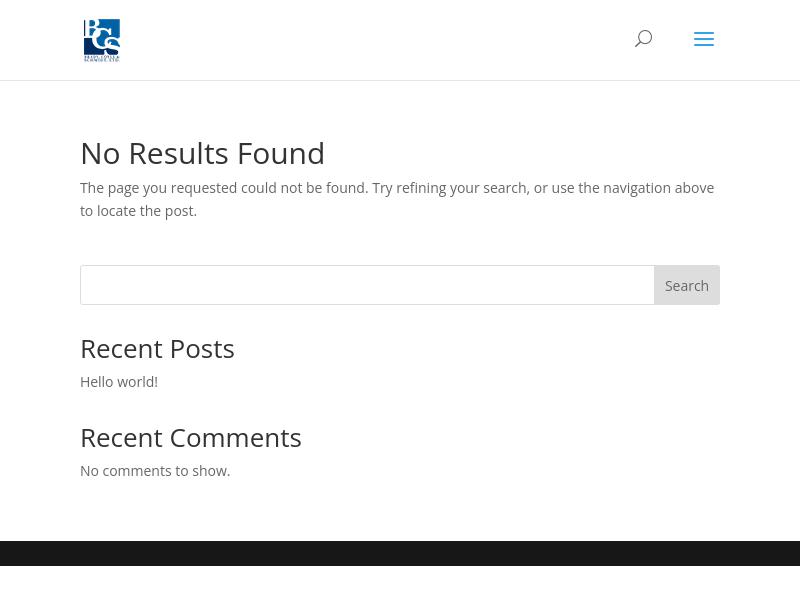
Task: Click the page-not-found message paragraph
Action: [x=397, y=199]
